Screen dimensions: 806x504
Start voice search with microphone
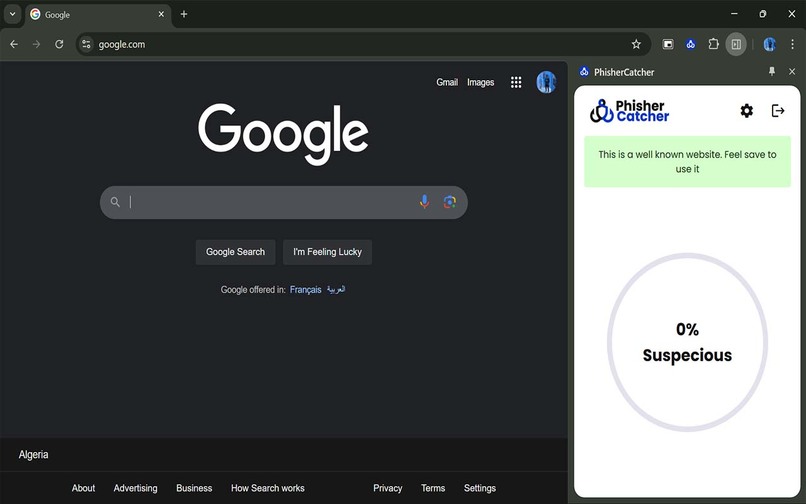click(424, 202)
